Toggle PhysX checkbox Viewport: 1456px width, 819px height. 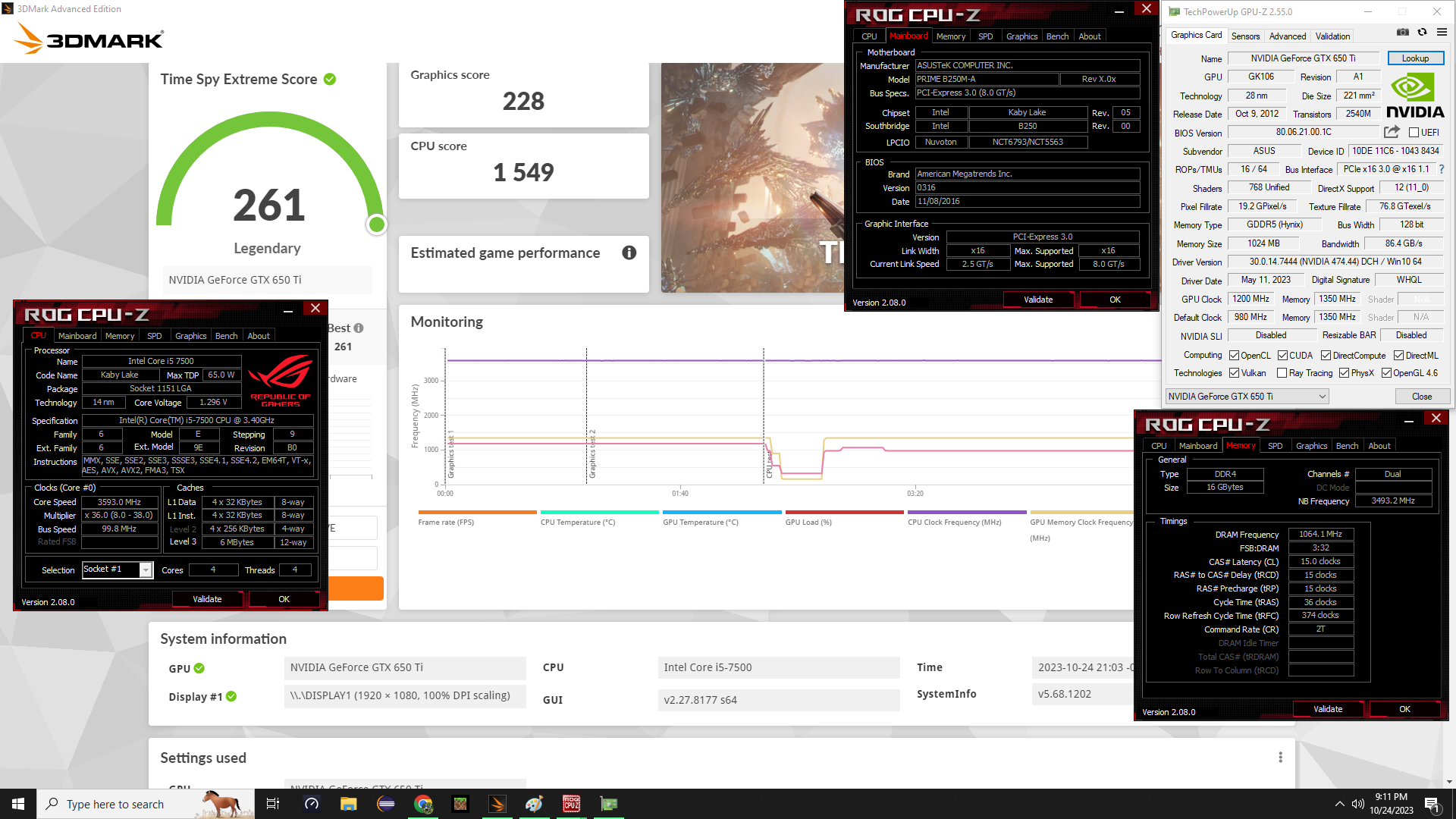(x=1344, y=373)
